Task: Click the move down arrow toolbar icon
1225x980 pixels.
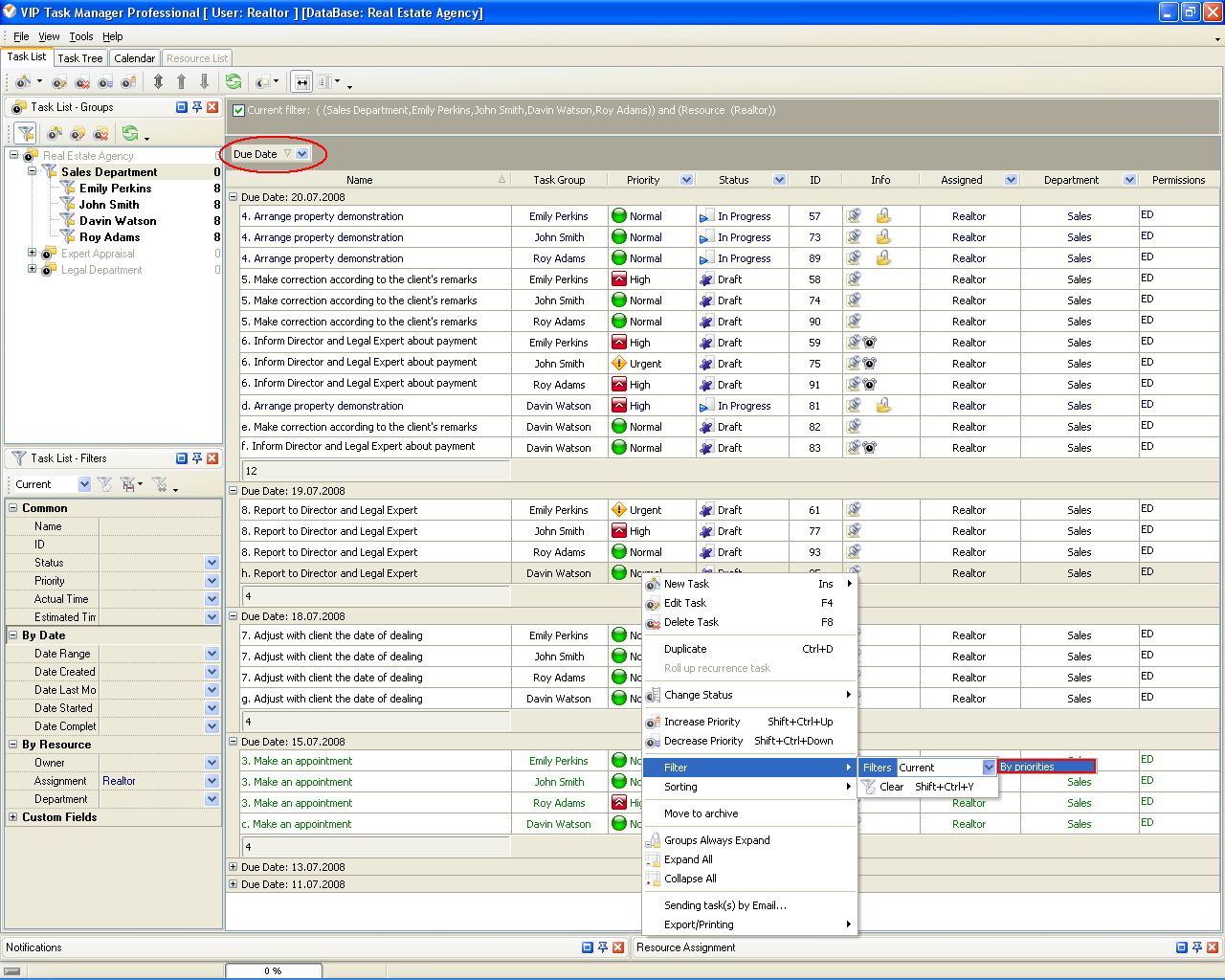Action: [204, 82]
